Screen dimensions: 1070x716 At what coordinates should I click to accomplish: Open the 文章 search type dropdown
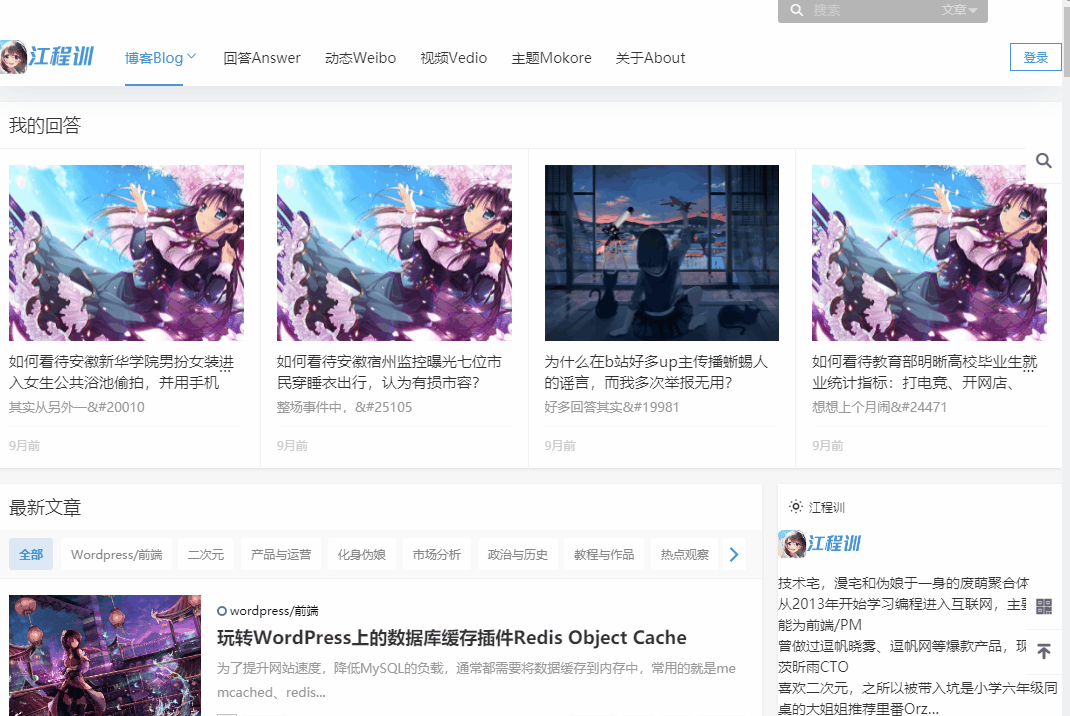(x=959, y=10)
